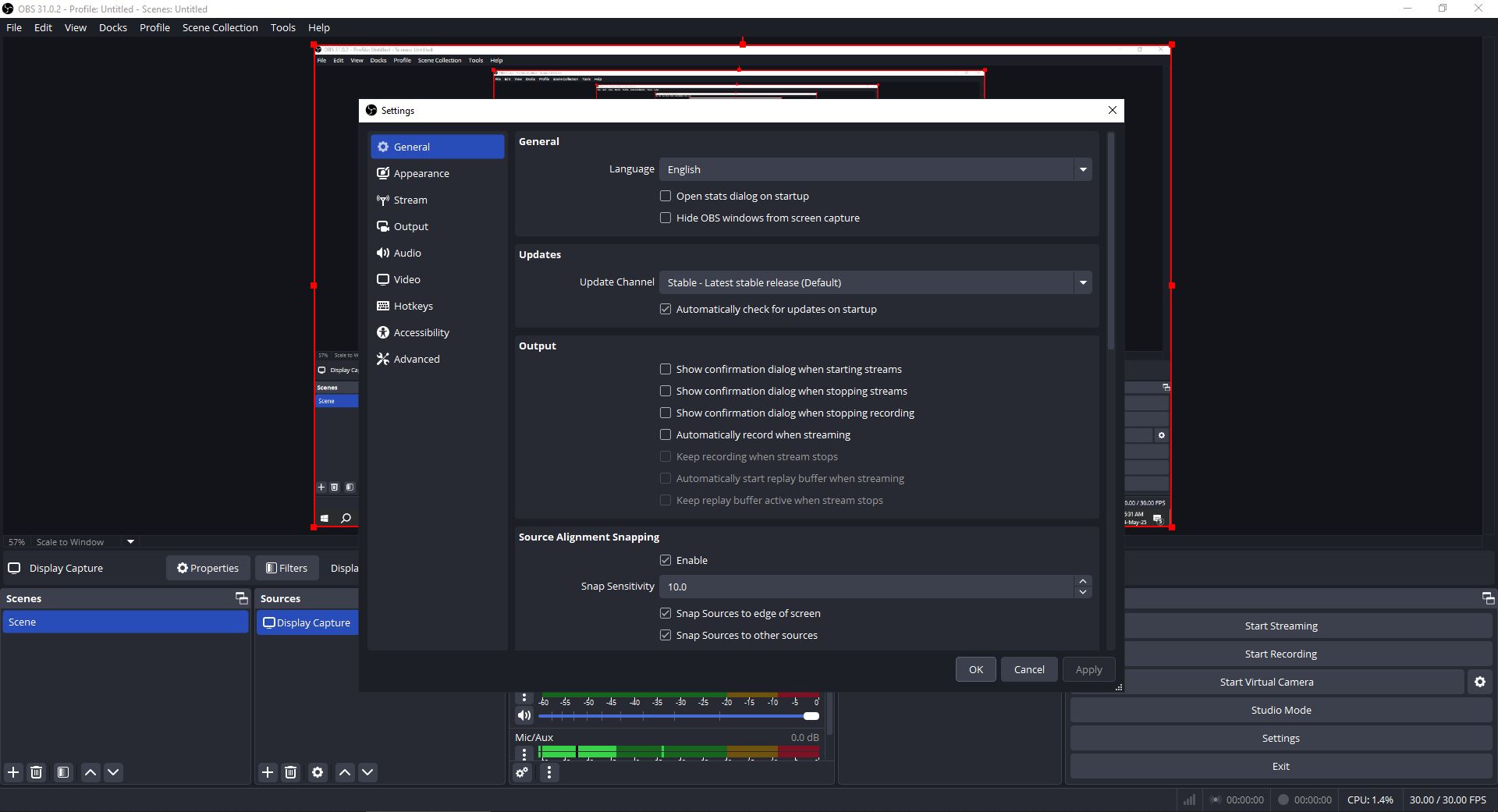1498x812 pixels.
Task: Move source up with arrow icon
Action: (x=345, y=772)
